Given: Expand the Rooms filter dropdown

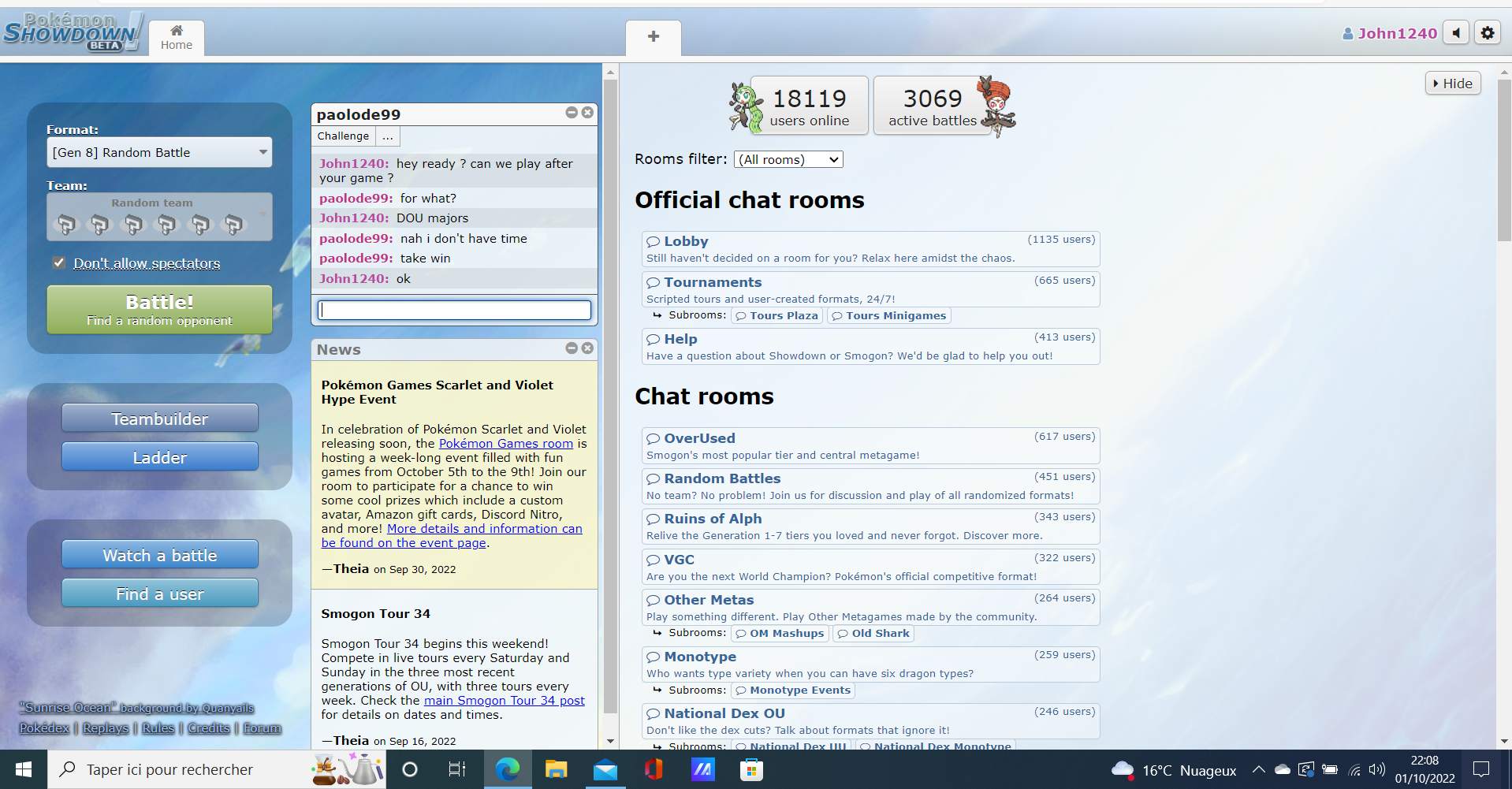Looking at the screenshot, I should tap(788, 159).
